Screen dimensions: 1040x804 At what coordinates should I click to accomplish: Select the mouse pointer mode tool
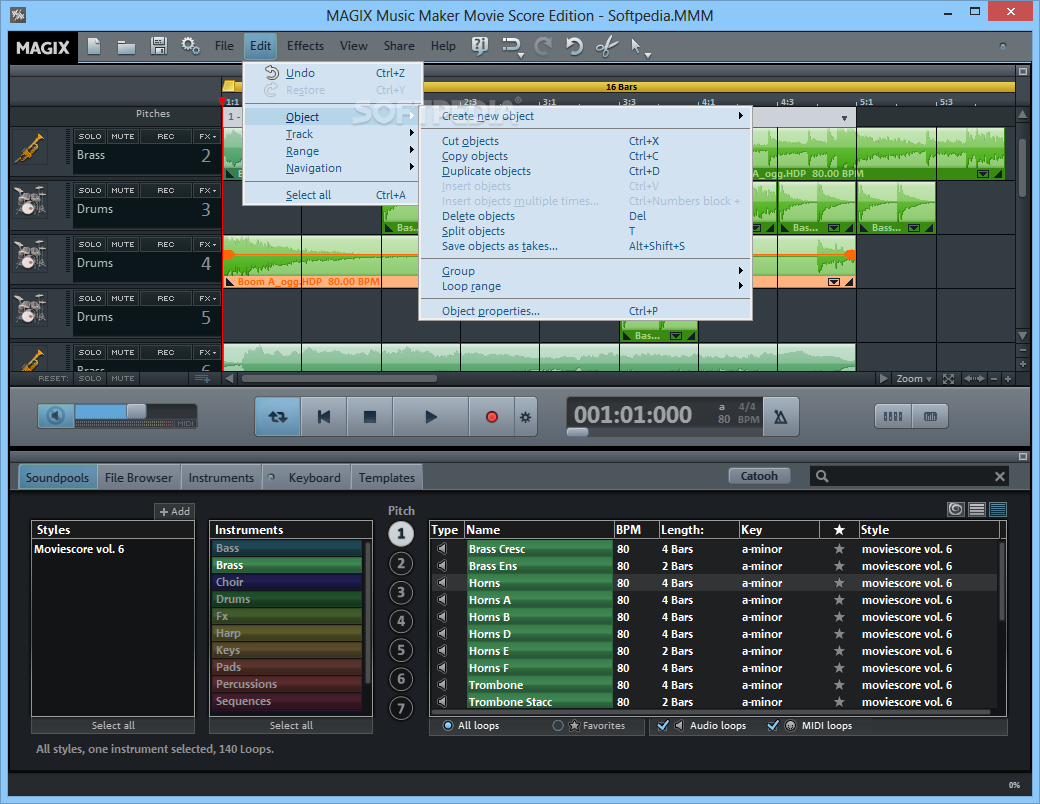point(637,46)
